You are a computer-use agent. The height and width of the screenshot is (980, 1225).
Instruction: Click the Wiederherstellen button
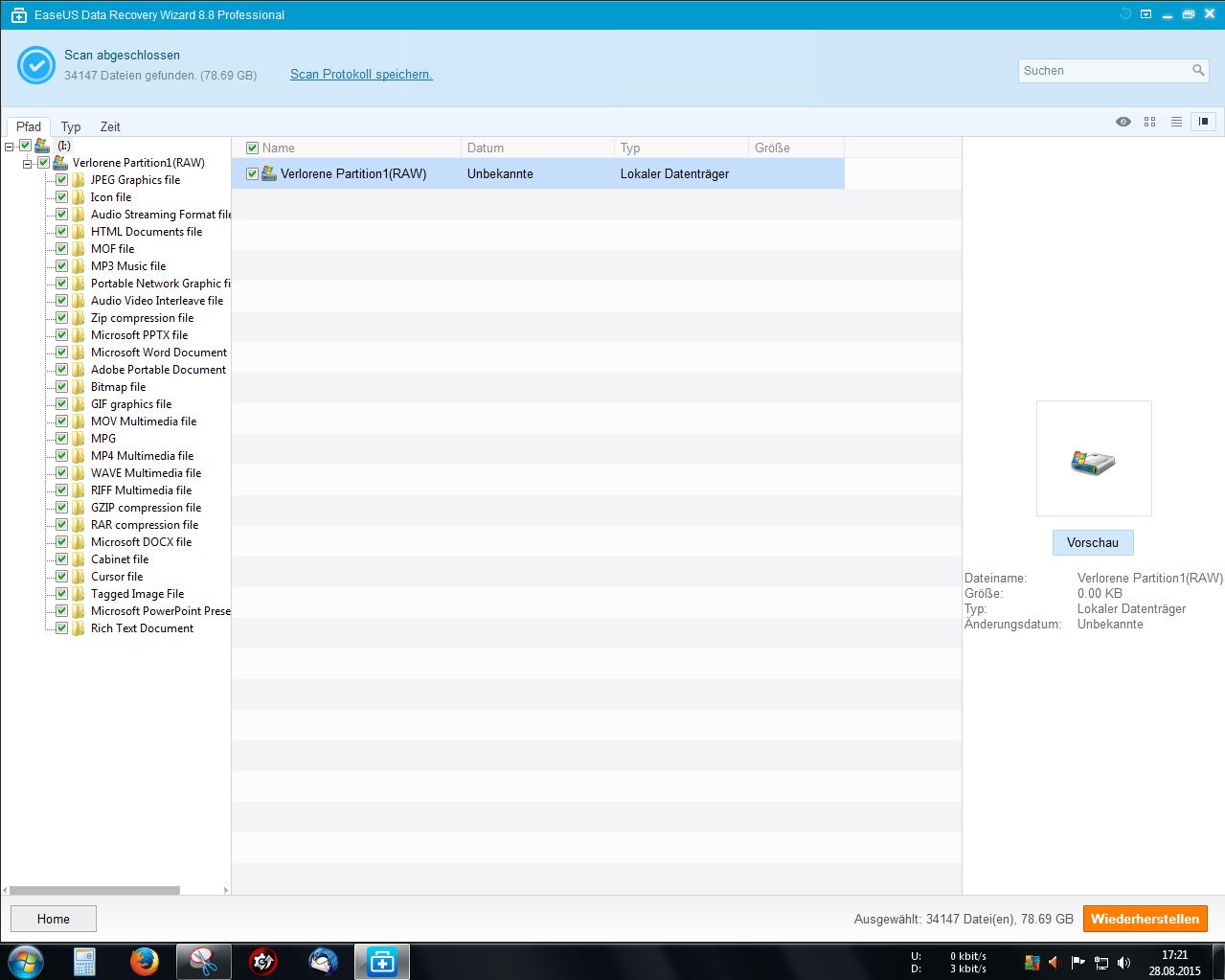pyautogui.click(x=1145, y=919)
